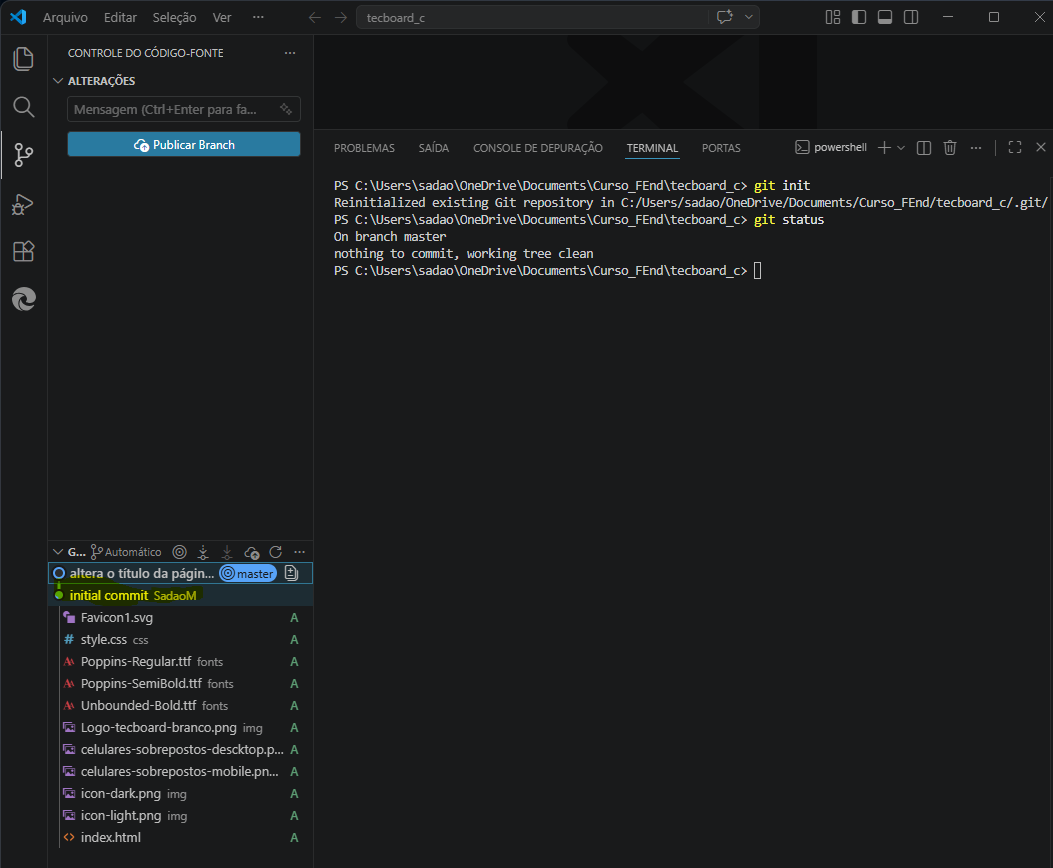This screenshot has width=1053, height=868.
Task: Open Run and Debug view
Action: pos(23,204)
